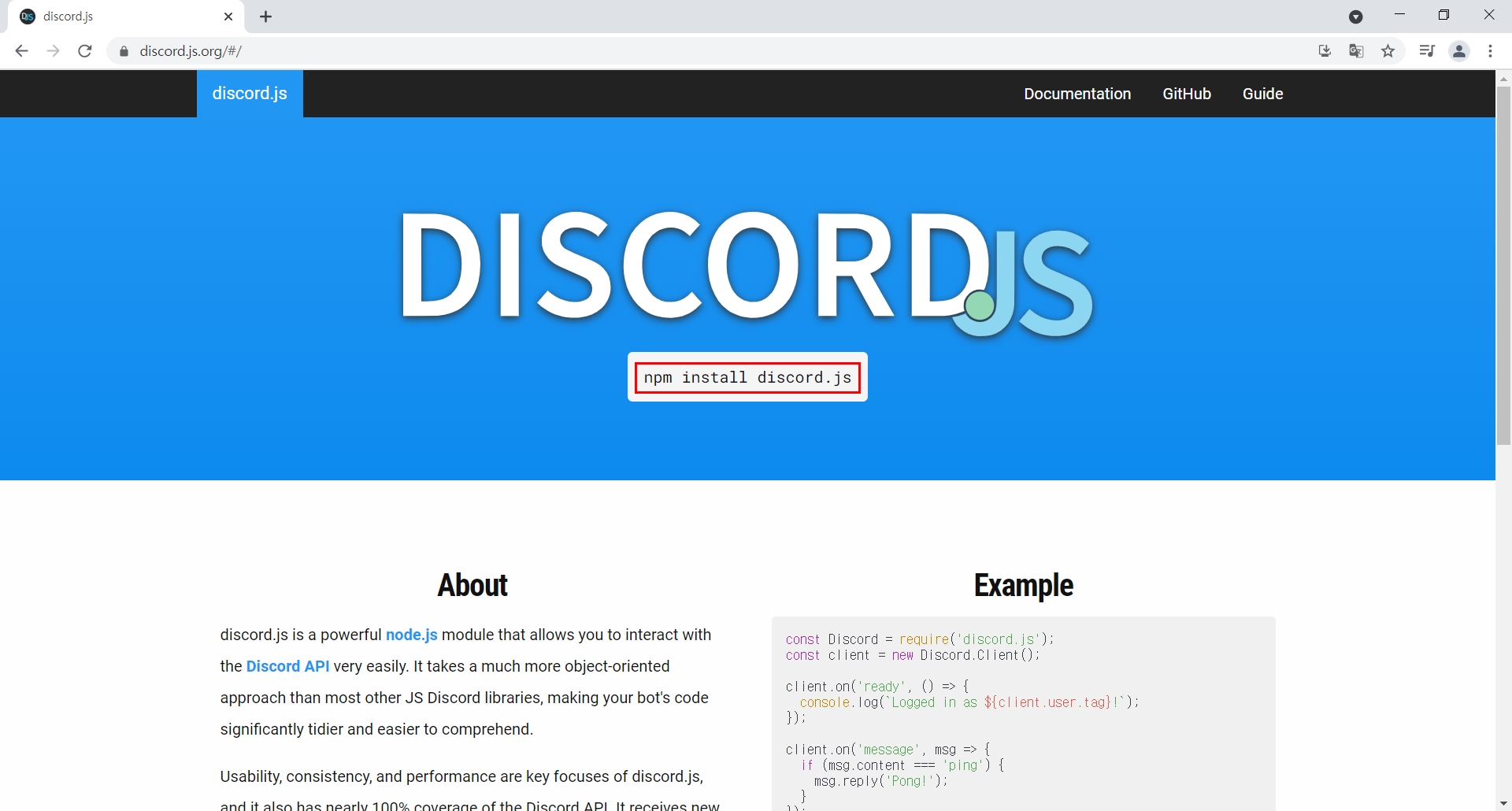Open the GitHub navbar link

coord(1187,94)
